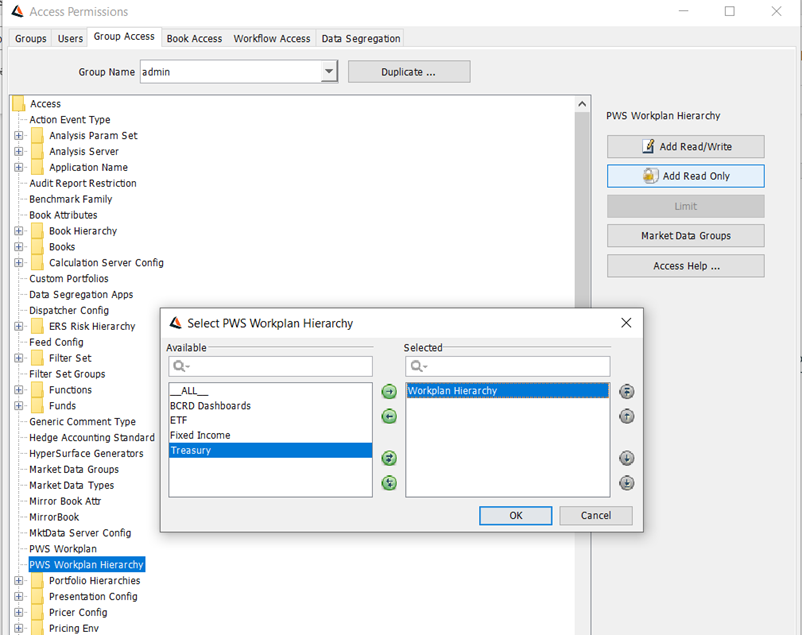Image resolution: width=802 pixels, height=635 pixels.
Task: Switch to the Users tab
Action: tap(70, 38)
